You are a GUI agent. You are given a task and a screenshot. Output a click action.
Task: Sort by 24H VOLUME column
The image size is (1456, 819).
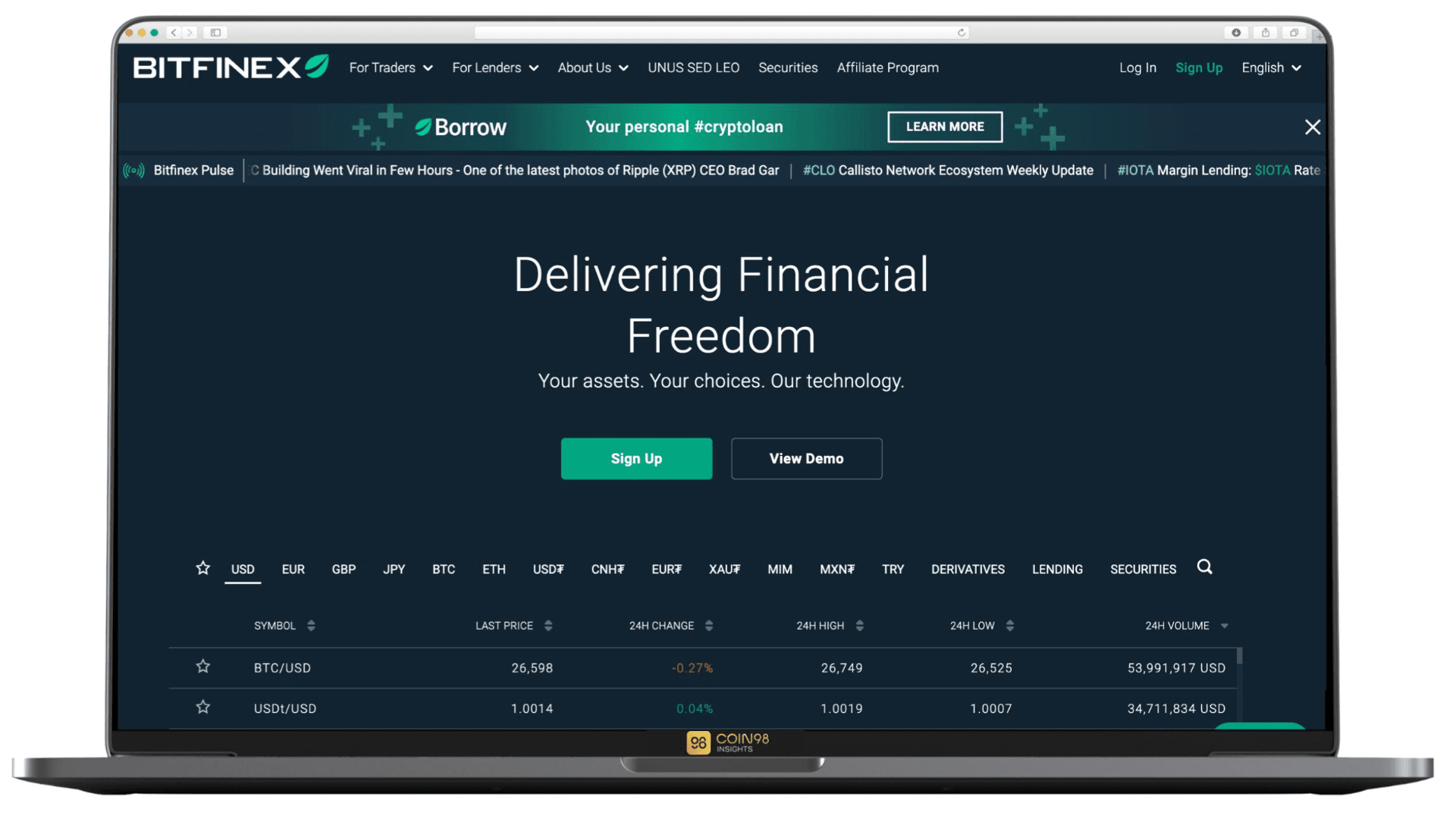pos(1186,626)
